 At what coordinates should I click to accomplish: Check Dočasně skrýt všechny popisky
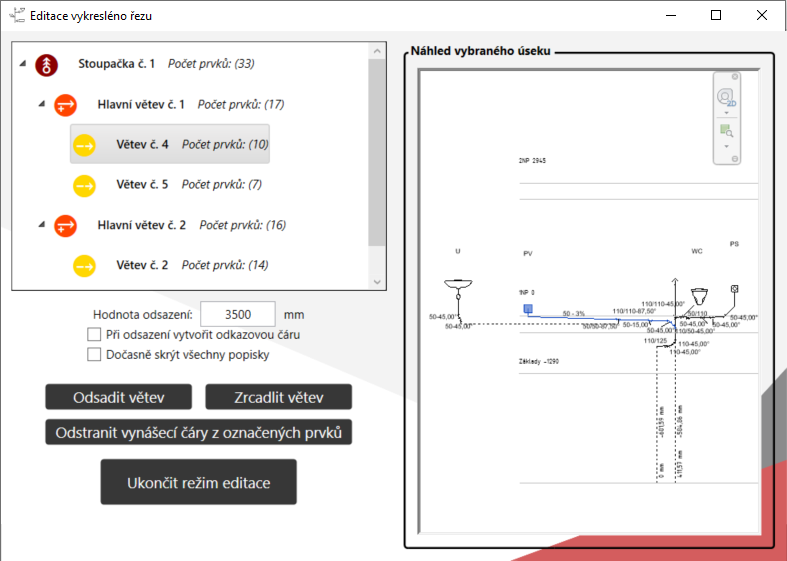click(94, 354)
